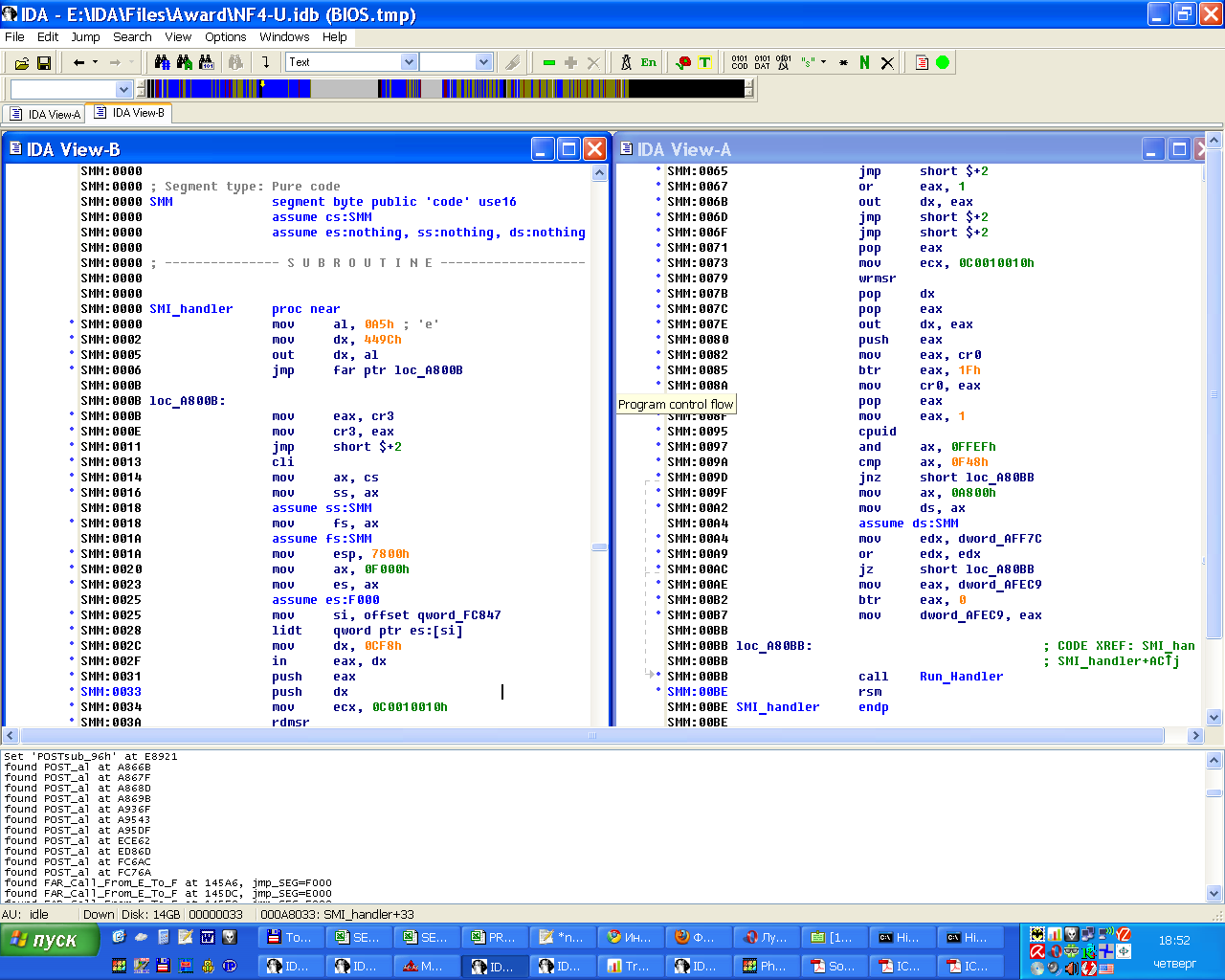Save the database with the floppy icon
Viewport: 1225px width, 980px height.
(x=44, y=63)
